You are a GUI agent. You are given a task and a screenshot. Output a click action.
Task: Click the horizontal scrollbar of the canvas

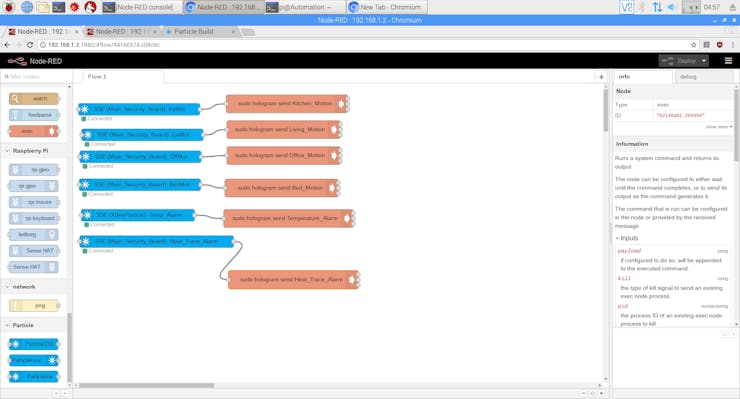click(x=146, y=385)
